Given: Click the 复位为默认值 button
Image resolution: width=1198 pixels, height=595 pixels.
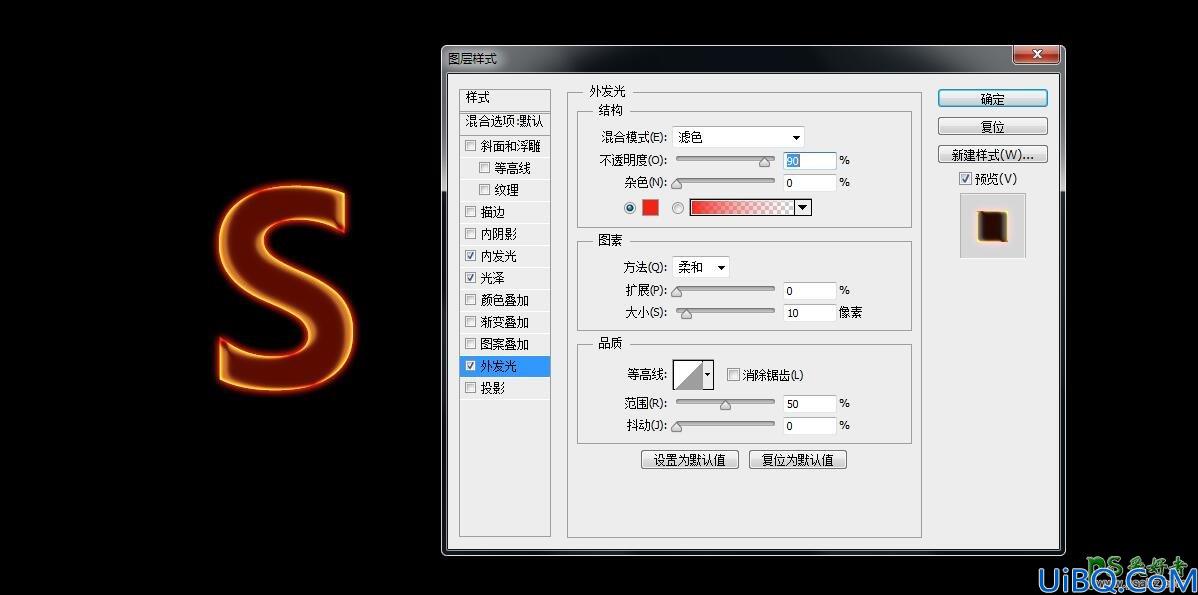Looking at the screenshot, I should click(798, 460).
